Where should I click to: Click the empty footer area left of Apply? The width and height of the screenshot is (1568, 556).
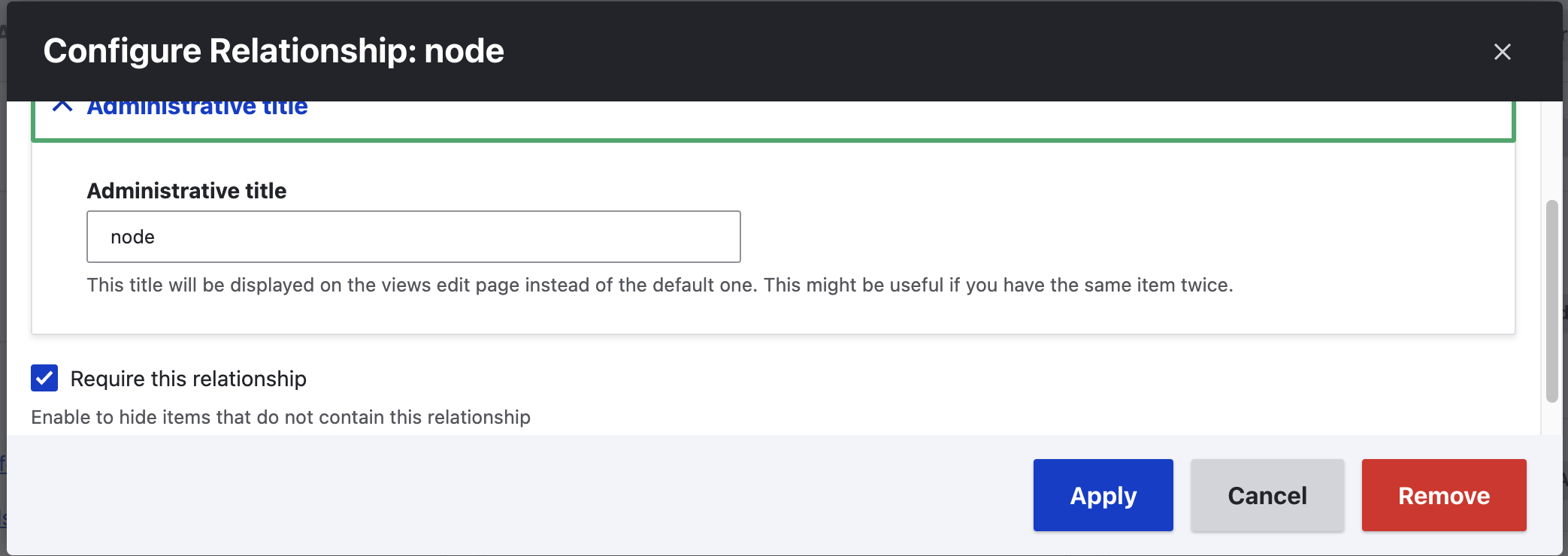coord(526,495)
